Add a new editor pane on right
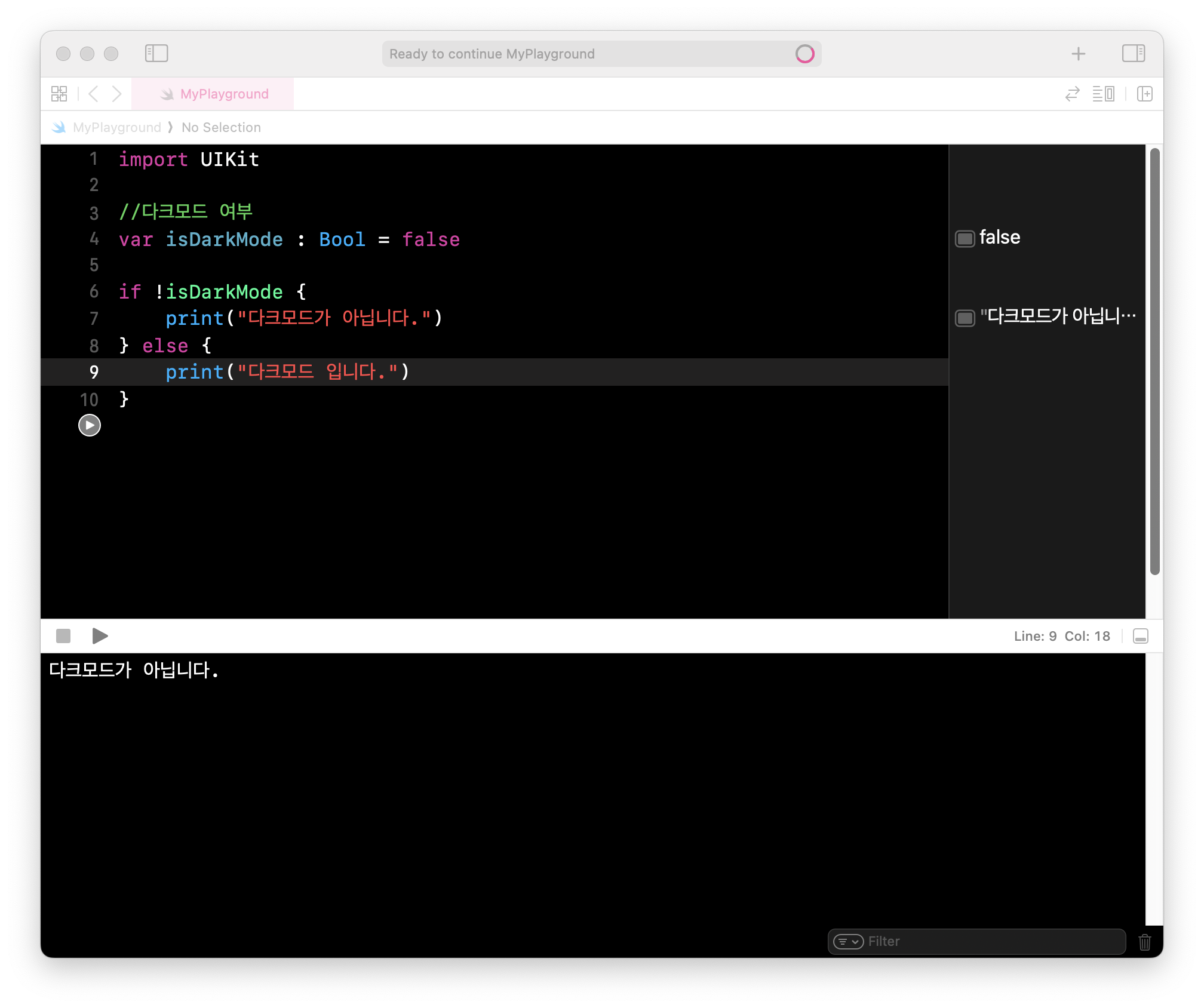The image size is (1204, 1008). (1144, 94)
